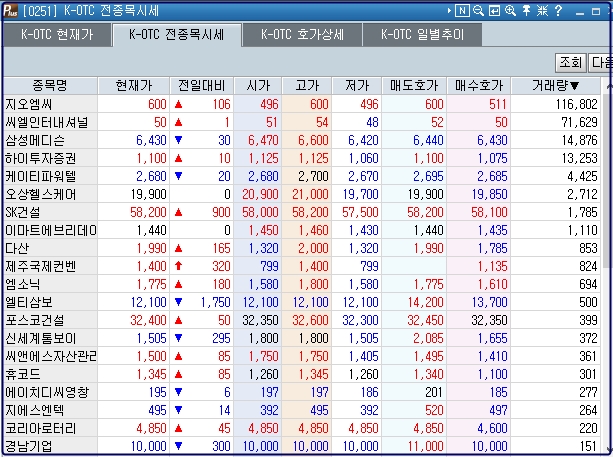The height and width of the screenshot is (457, 613).
Task: Click the Plus logo icon in title bar
Action: pos(10,11)
